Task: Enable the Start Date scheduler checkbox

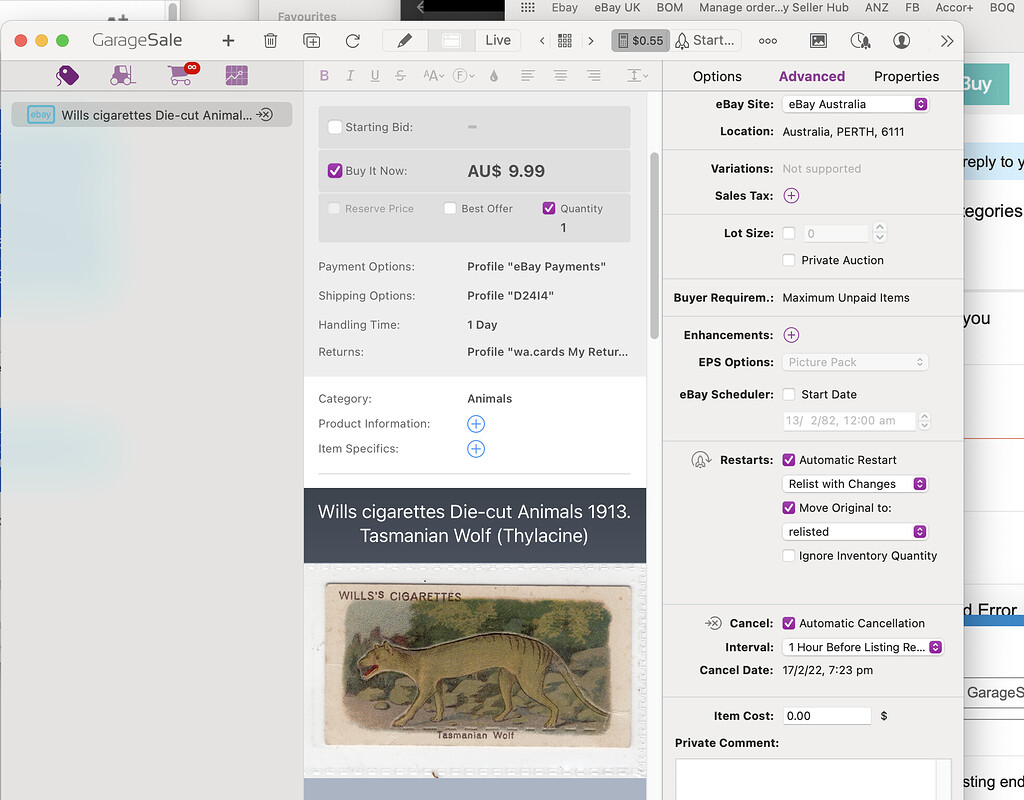Action: [789, 394]
